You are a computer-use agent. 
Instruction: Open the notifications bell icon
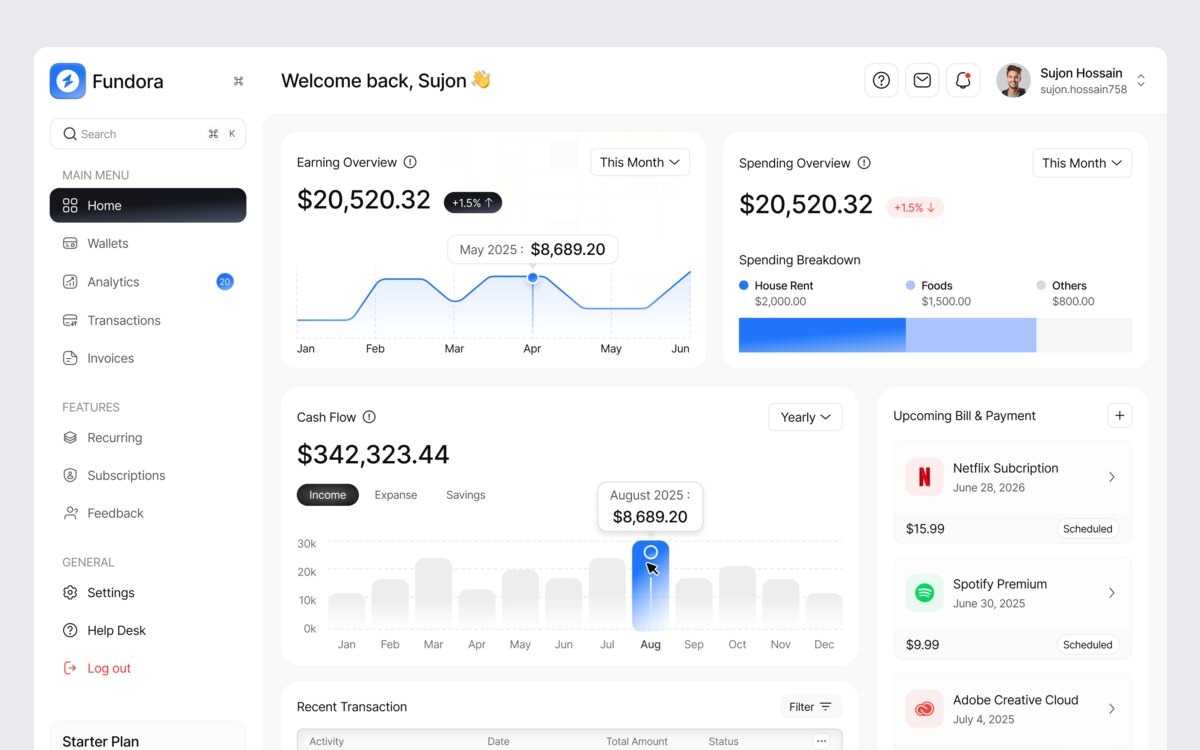coord(963,80)
